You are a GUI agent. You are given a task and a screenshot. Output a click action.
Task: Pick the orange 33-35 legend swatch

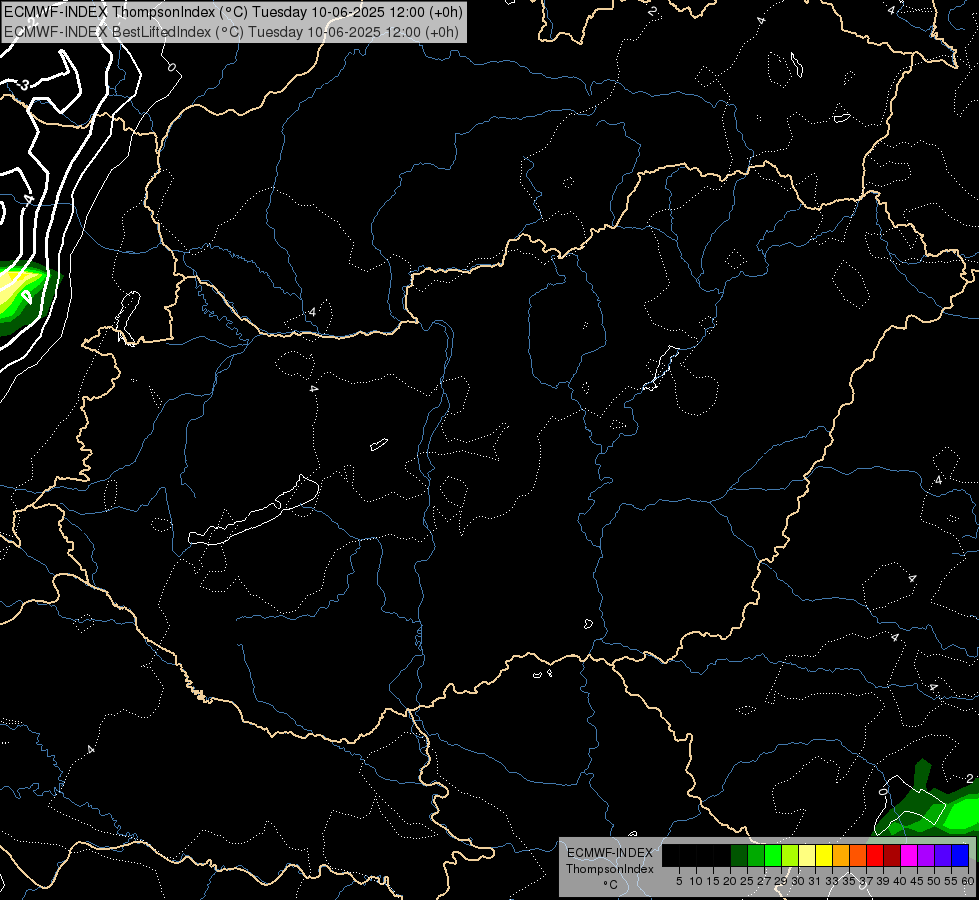pos(841,855)
